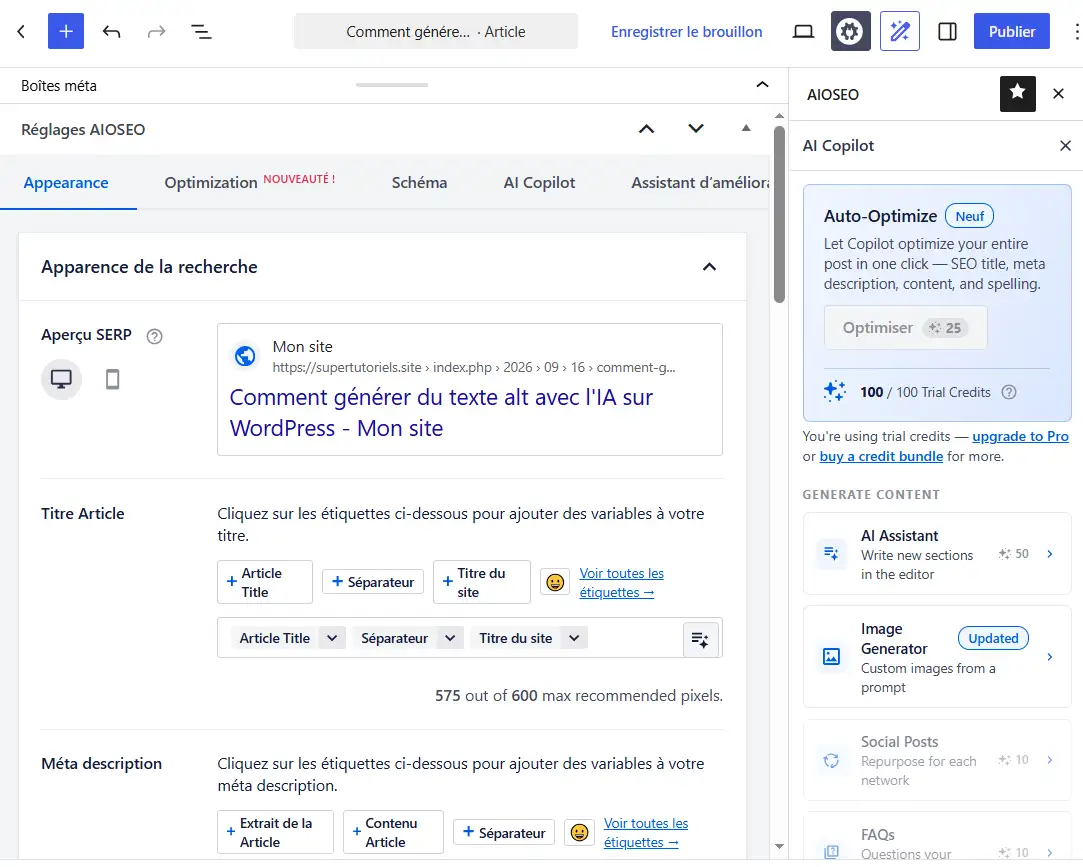
Task: Click the star pin icon in AIOSEO header
Action: (1017, 94)
